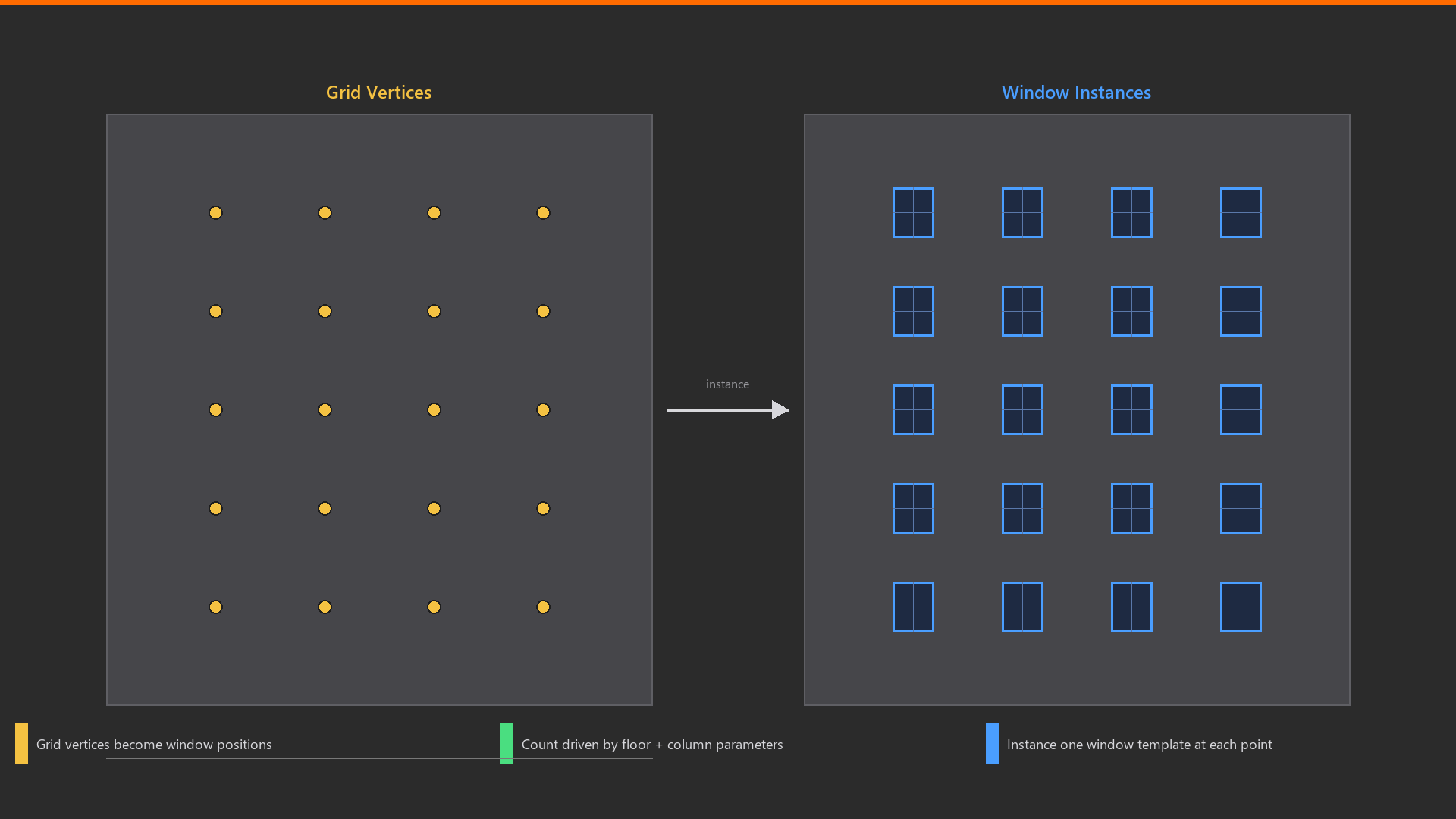
Task: Click the 'instance' label above the arrow
Action: tap(727, 384)
